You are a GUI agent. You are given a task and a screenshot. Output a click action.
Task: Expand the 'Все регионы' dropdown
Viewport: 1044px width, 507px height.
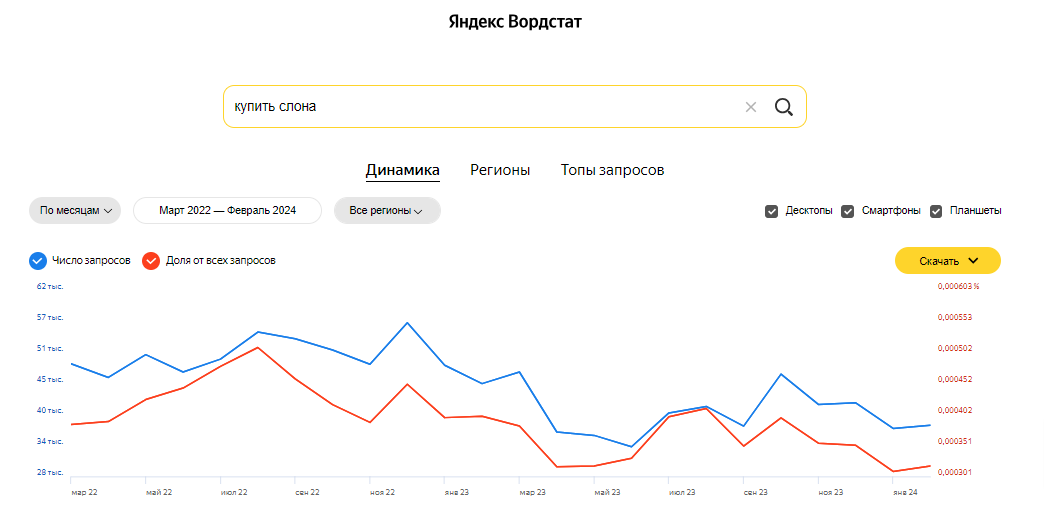[x=387, y=211]
